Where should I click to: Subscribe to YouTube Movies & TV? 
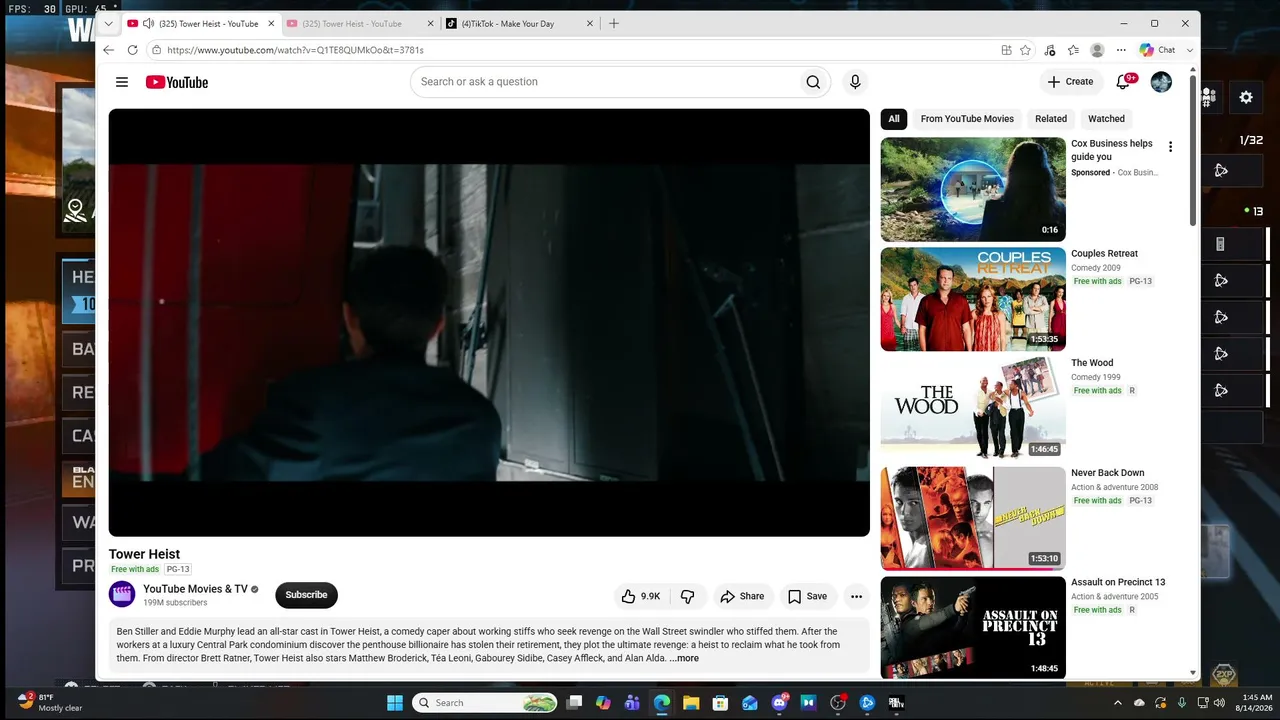click(306, 595)
